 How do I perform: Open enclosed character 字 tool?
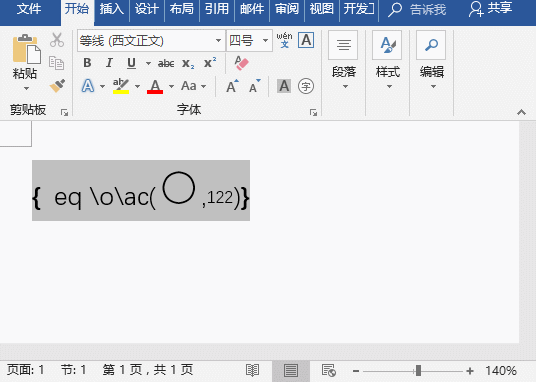[x=306, y=86]
